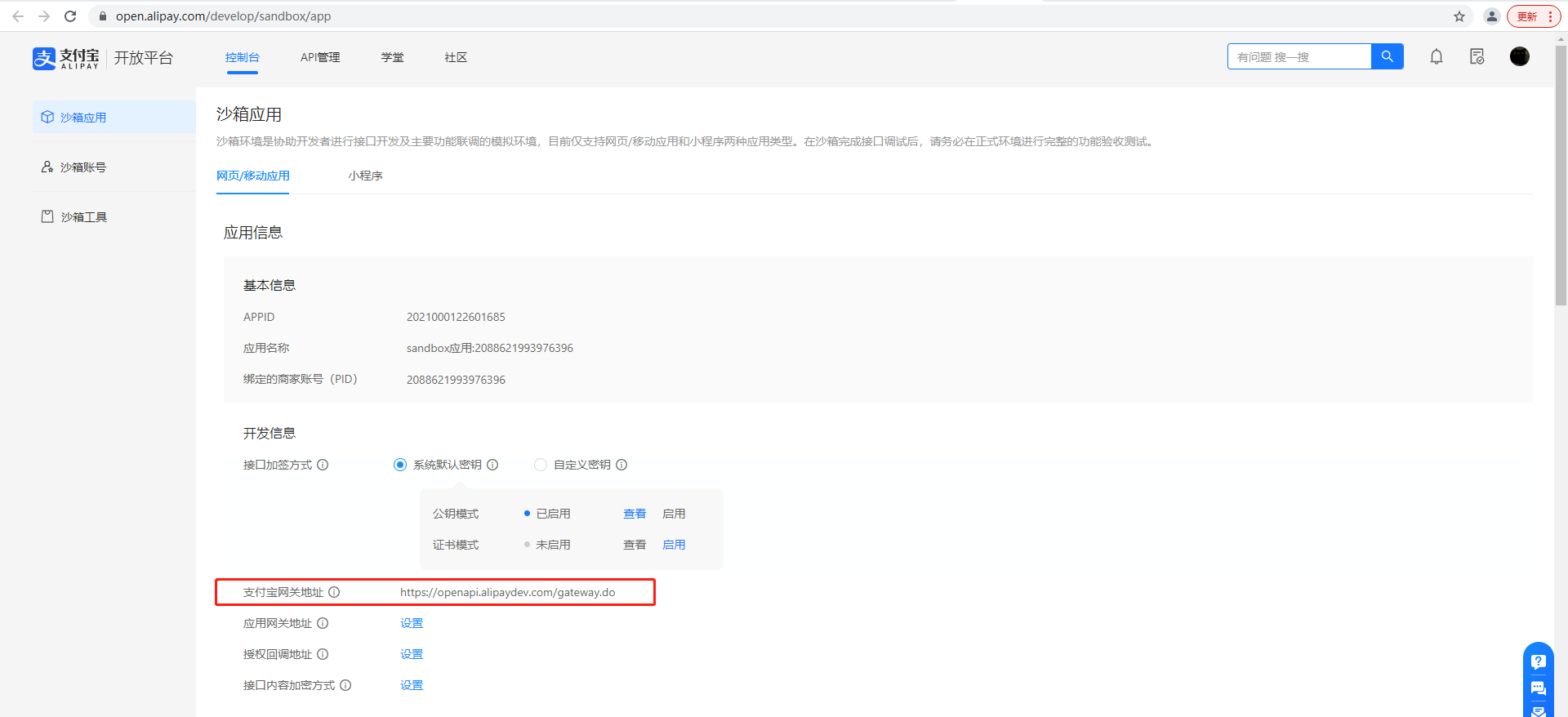Click browser back arrow

18,16
